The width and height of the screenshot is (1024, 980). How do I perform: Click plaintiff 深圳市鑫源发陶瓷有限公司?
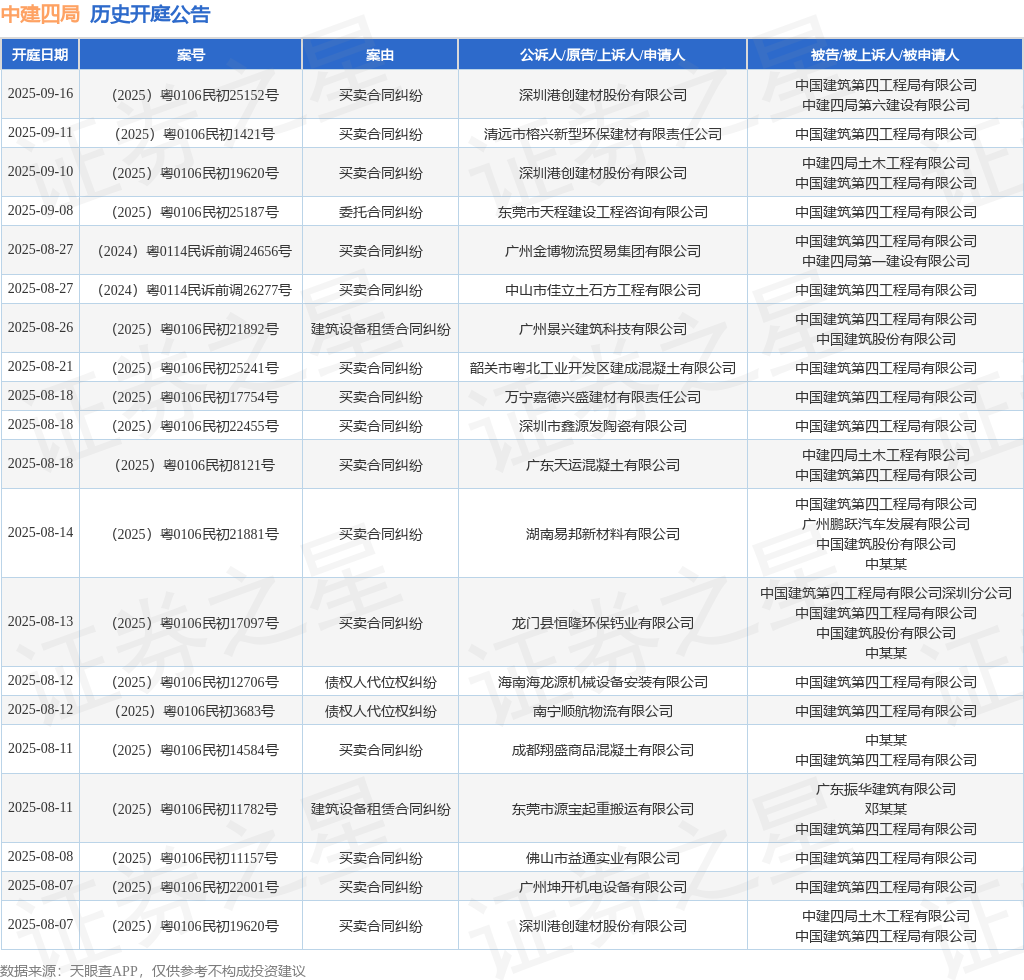603,426
